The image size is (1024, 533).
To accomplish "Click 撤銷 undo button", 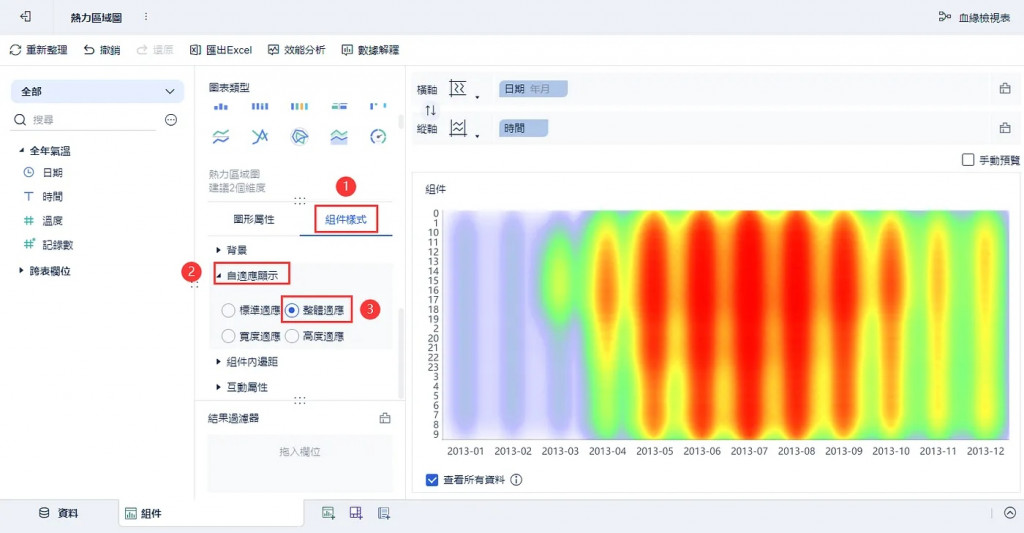I will (x=102, y=50).
